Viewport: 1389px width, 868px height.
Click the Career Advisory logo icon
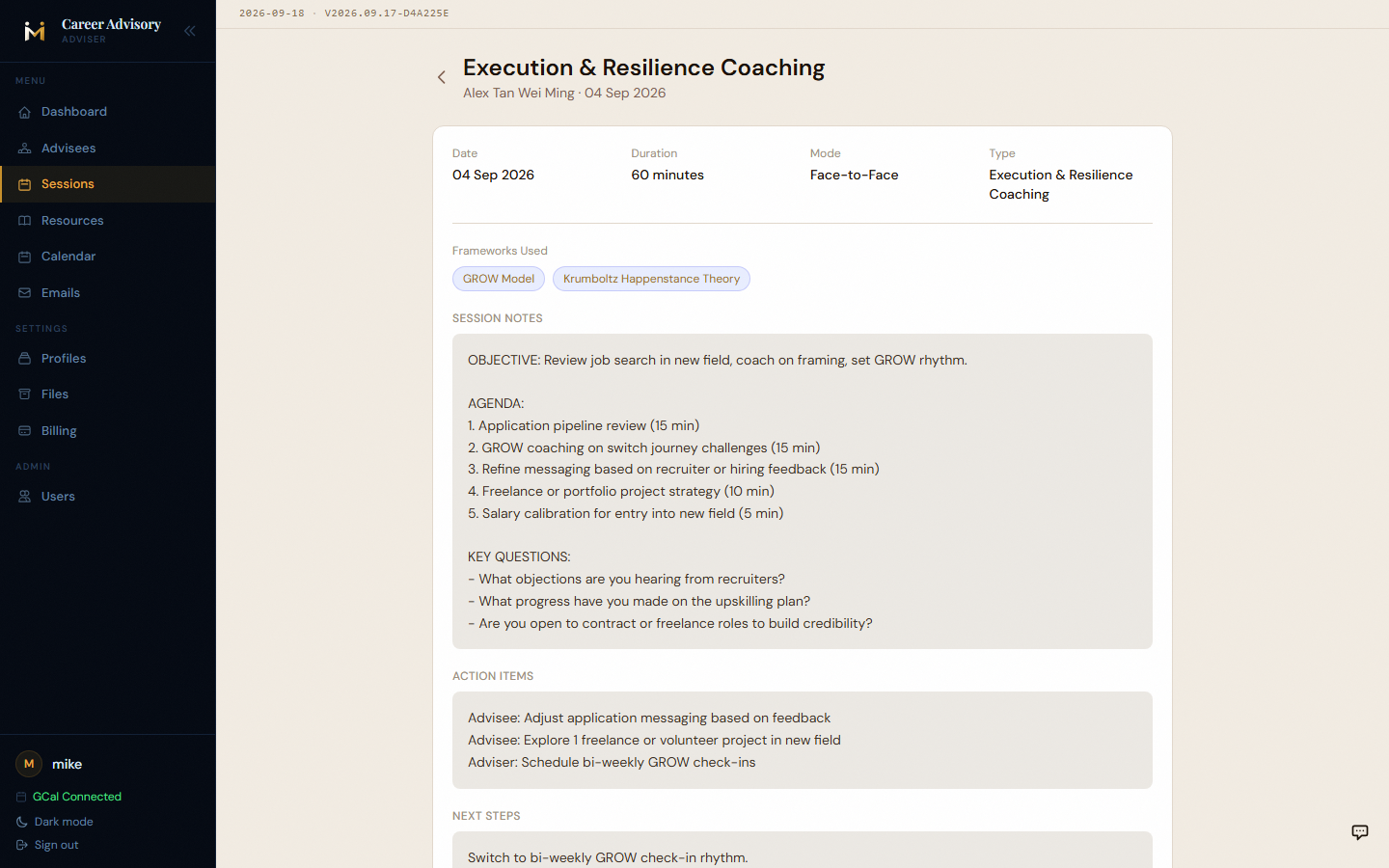pyautogui.click(x=35, y=31)
